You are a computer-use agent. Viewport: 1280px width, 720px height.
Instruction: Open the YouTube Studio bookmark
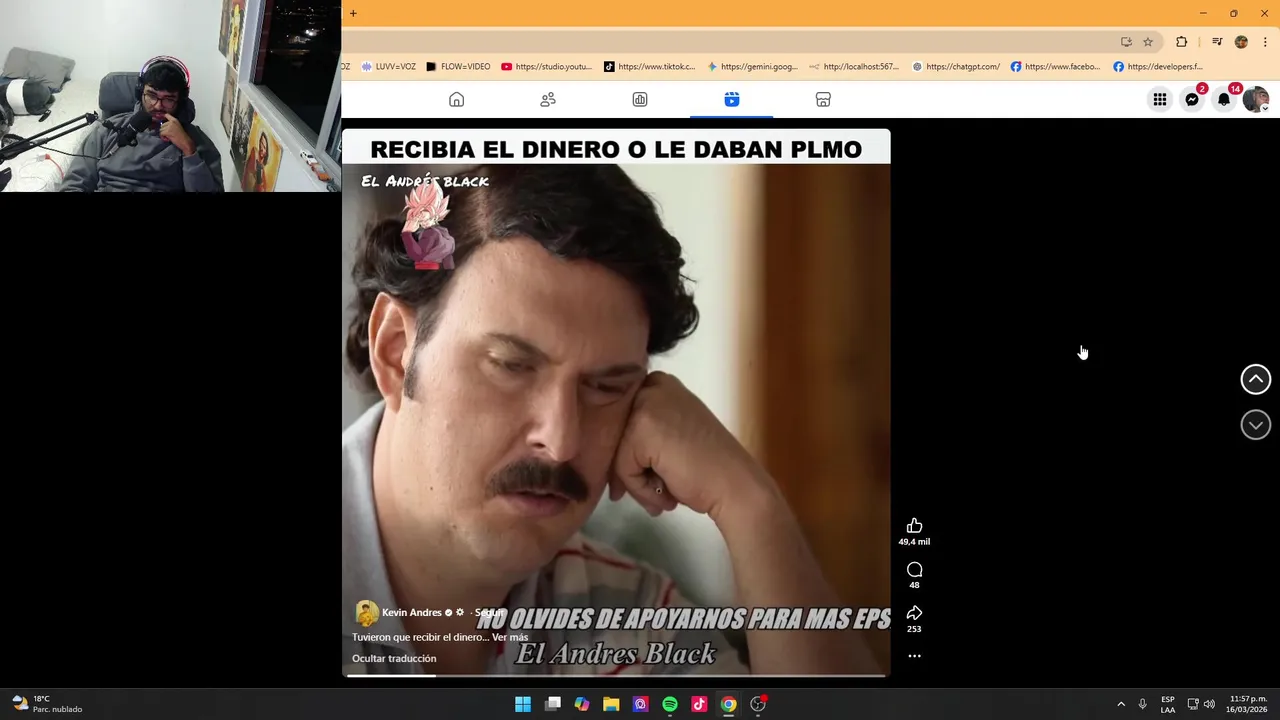tap(547, 67)
